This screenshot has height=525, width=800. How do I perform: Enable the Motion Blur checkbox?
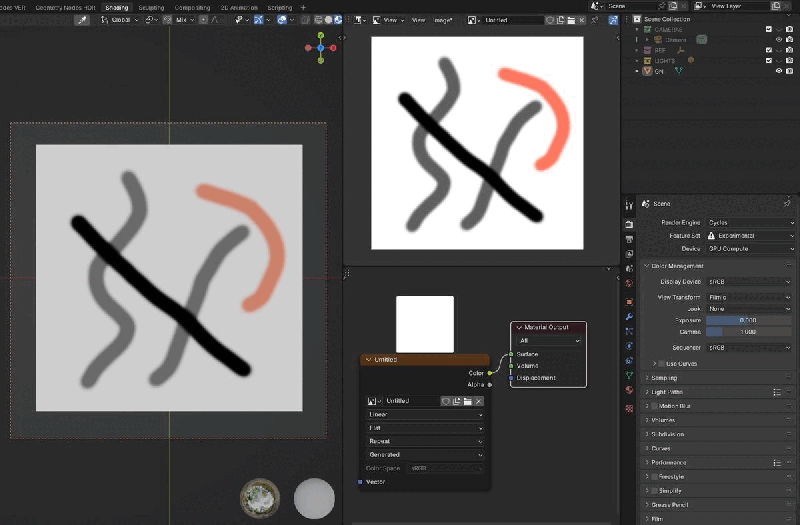tap(655, 406)
